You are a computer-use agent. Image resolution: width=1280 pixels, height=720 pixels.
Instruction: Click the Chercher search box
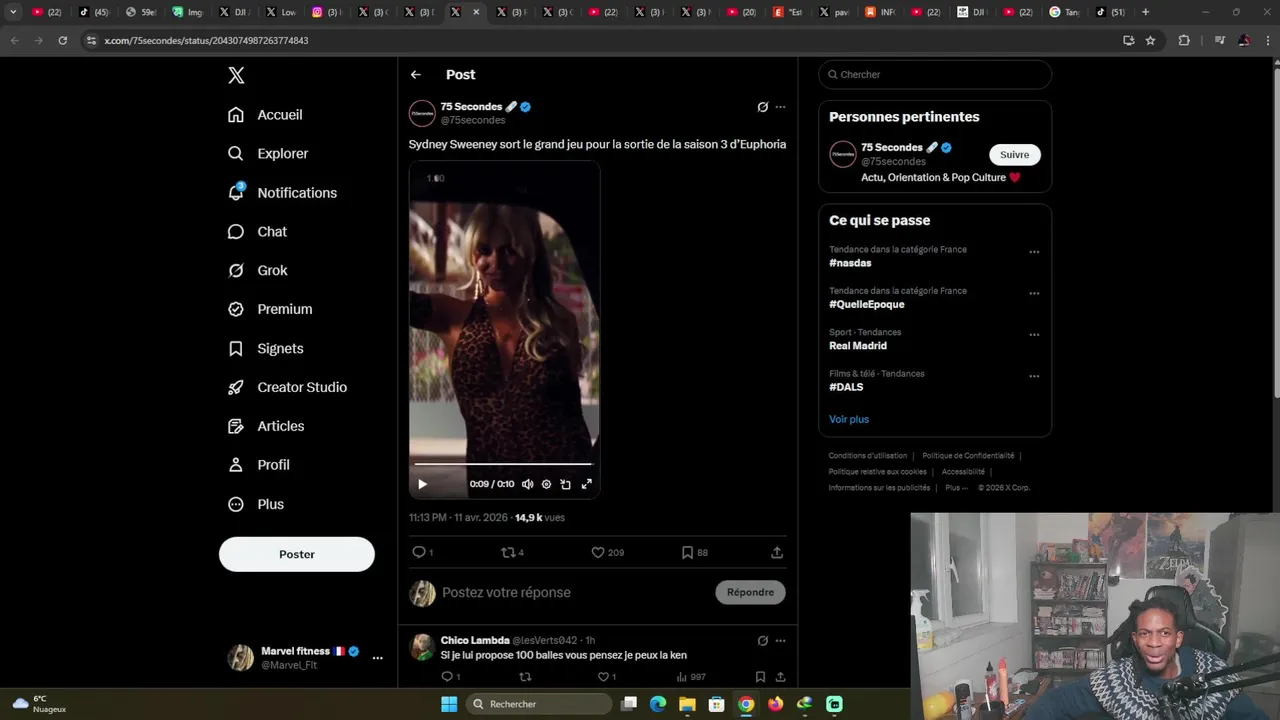coord(935,75)
